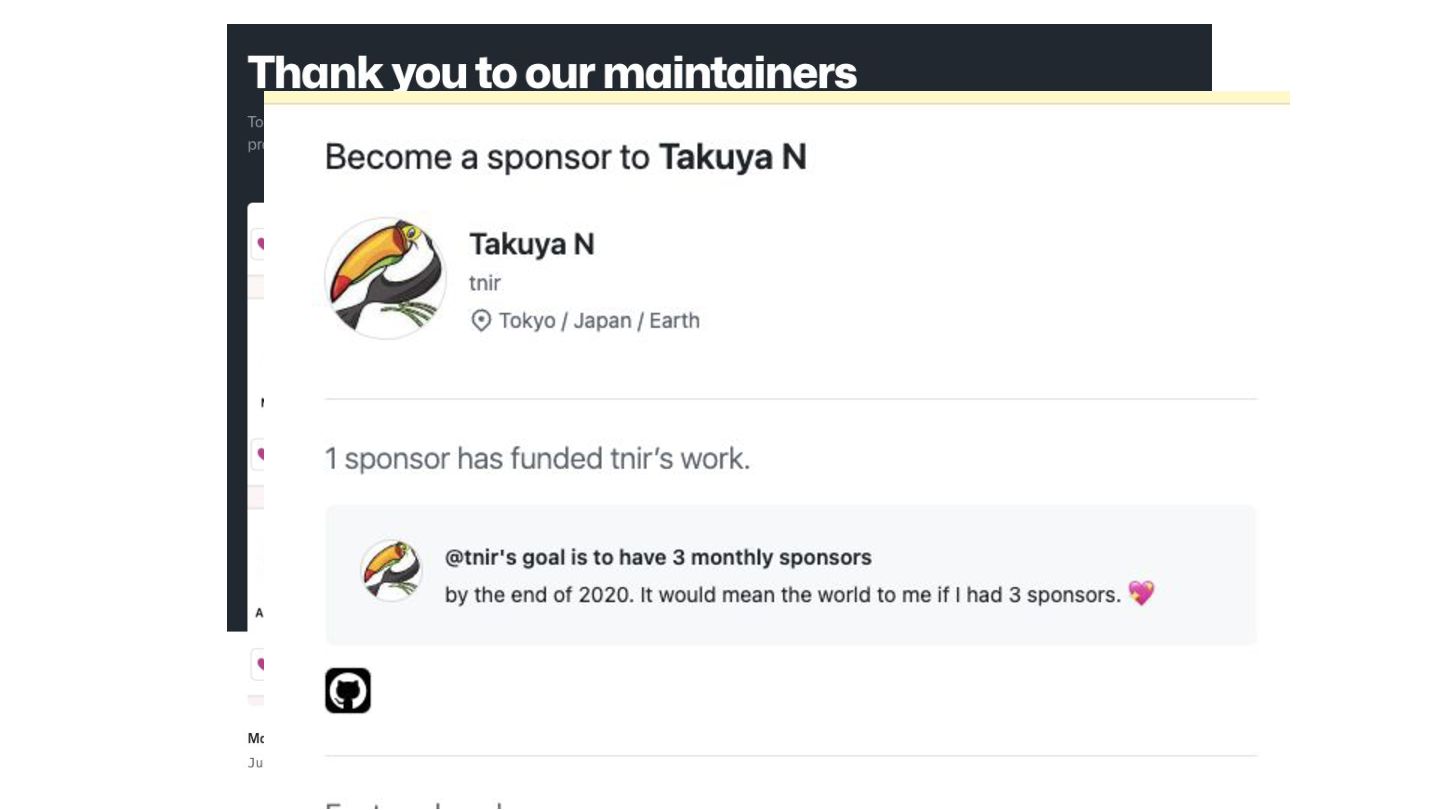Click the topmost partially hidden heart sponsor button
The width and height of the screenshot is (1440, 810).
pyautogui.click(x=258, y=243)
